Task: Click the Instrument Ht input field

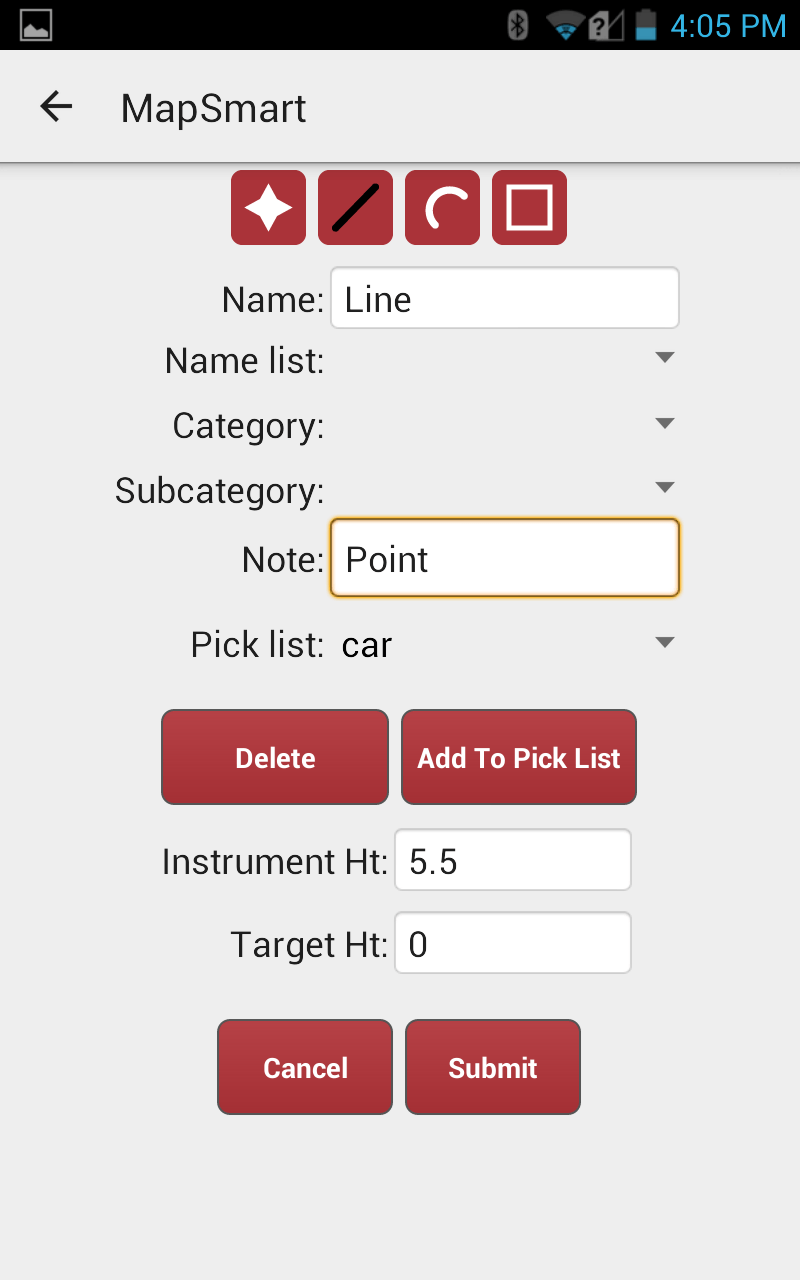Action: tap(513, 860)
